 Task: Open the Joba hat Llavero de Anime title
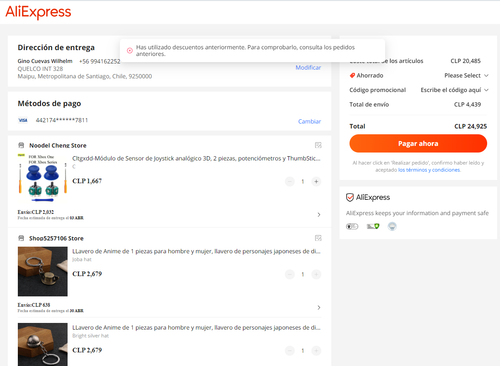click(196, 251)
